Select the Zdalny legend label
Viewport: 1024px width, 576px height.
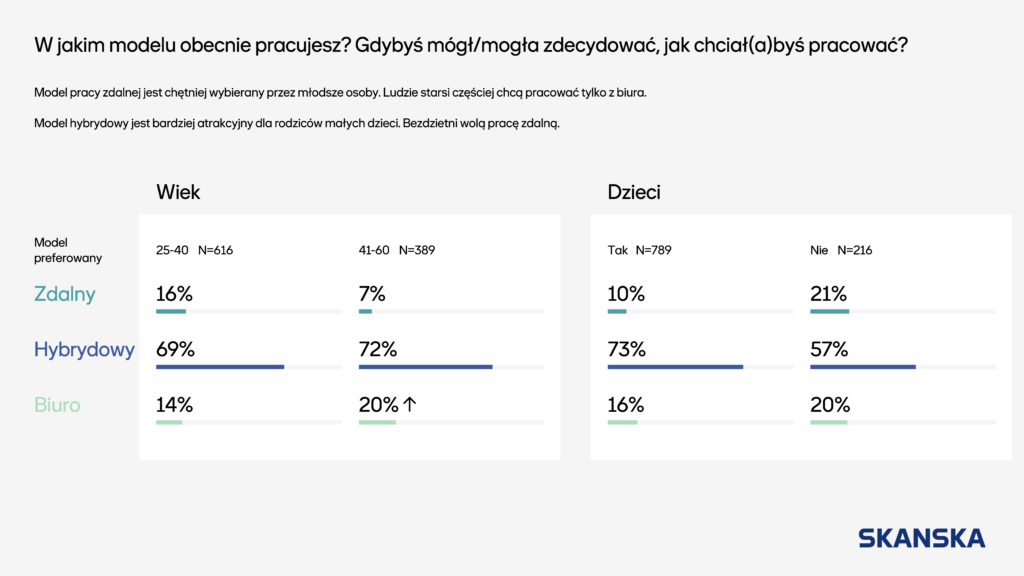tap(65, 295)
